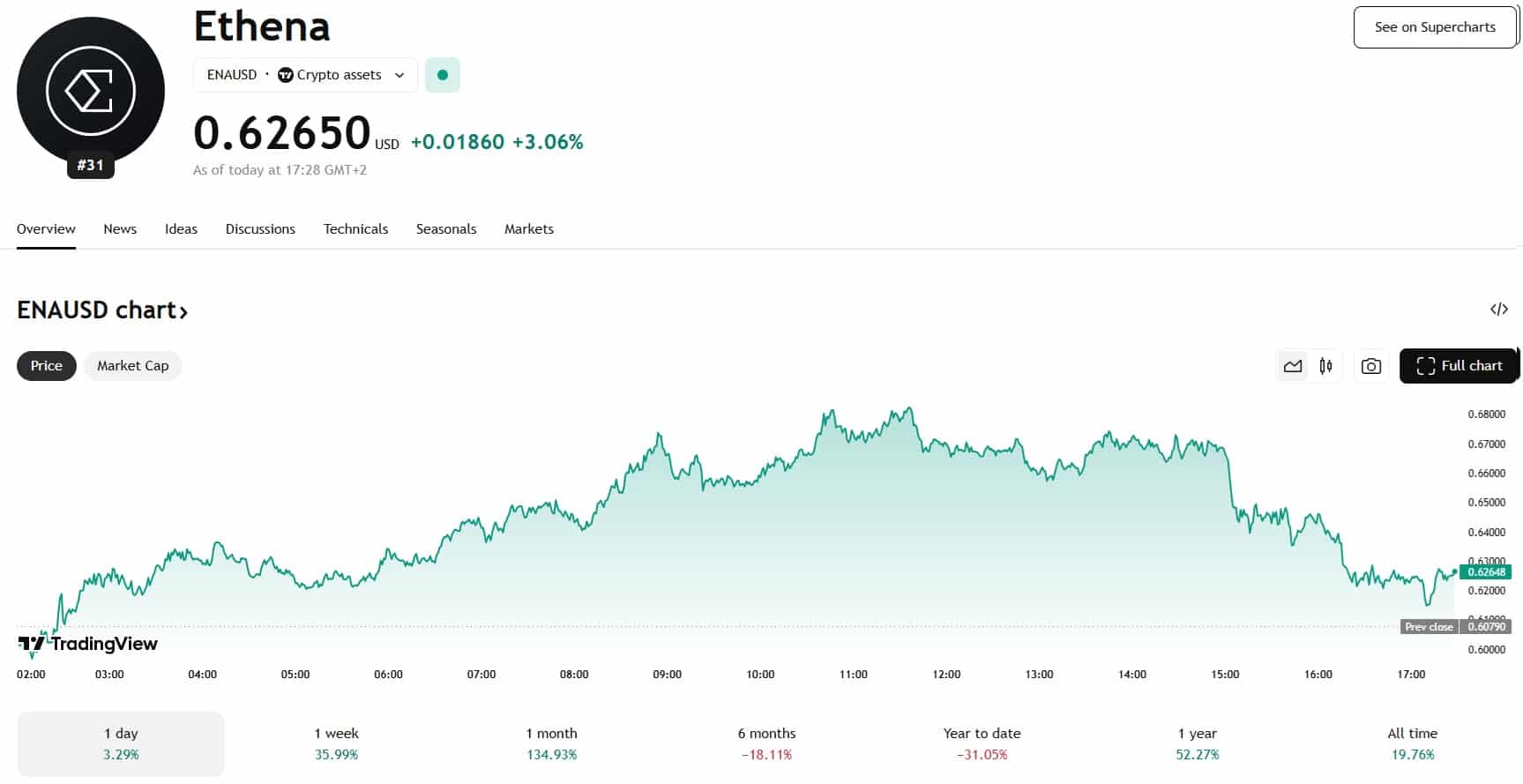This screenshot has width=1523, height=784.
Task: Open the Technicals tab
Action: (355, 229)
